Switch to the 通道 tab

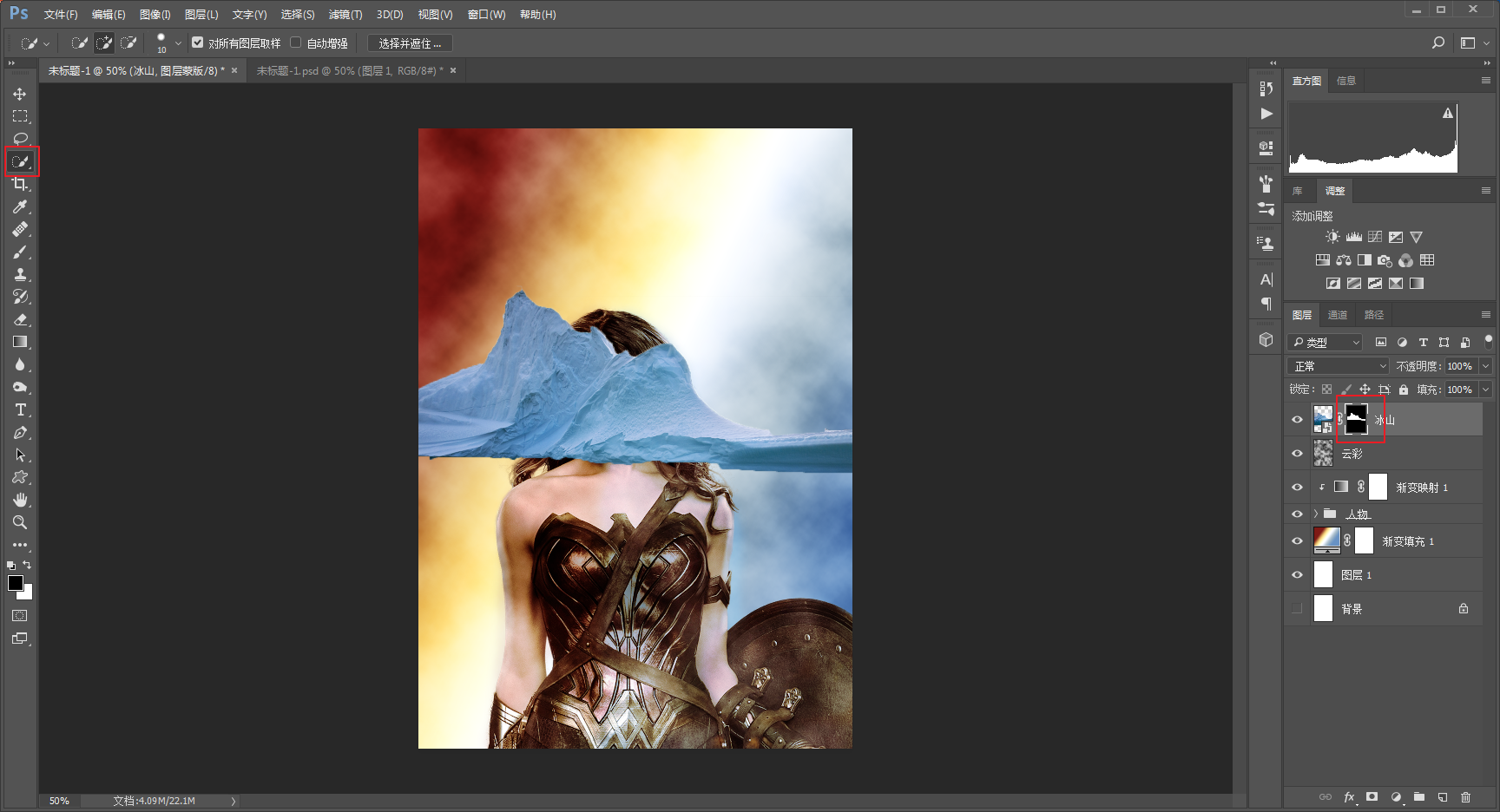point(1338,315)
